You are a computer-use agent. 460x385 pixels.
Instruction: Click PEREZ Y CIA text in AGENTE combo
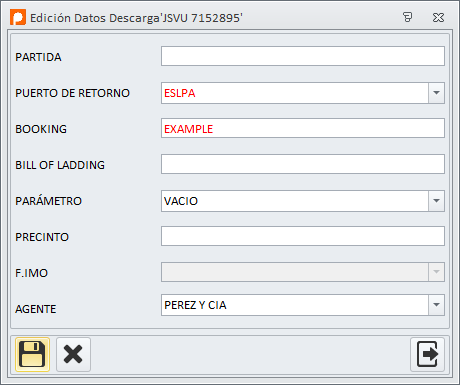pyautogui.click(x=195, y=305)
